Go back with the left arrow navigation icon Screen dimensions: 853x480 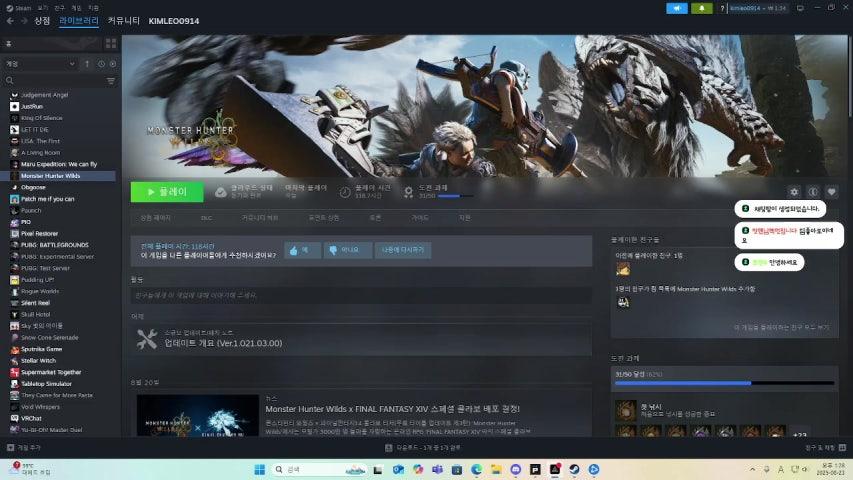[10, 21]
